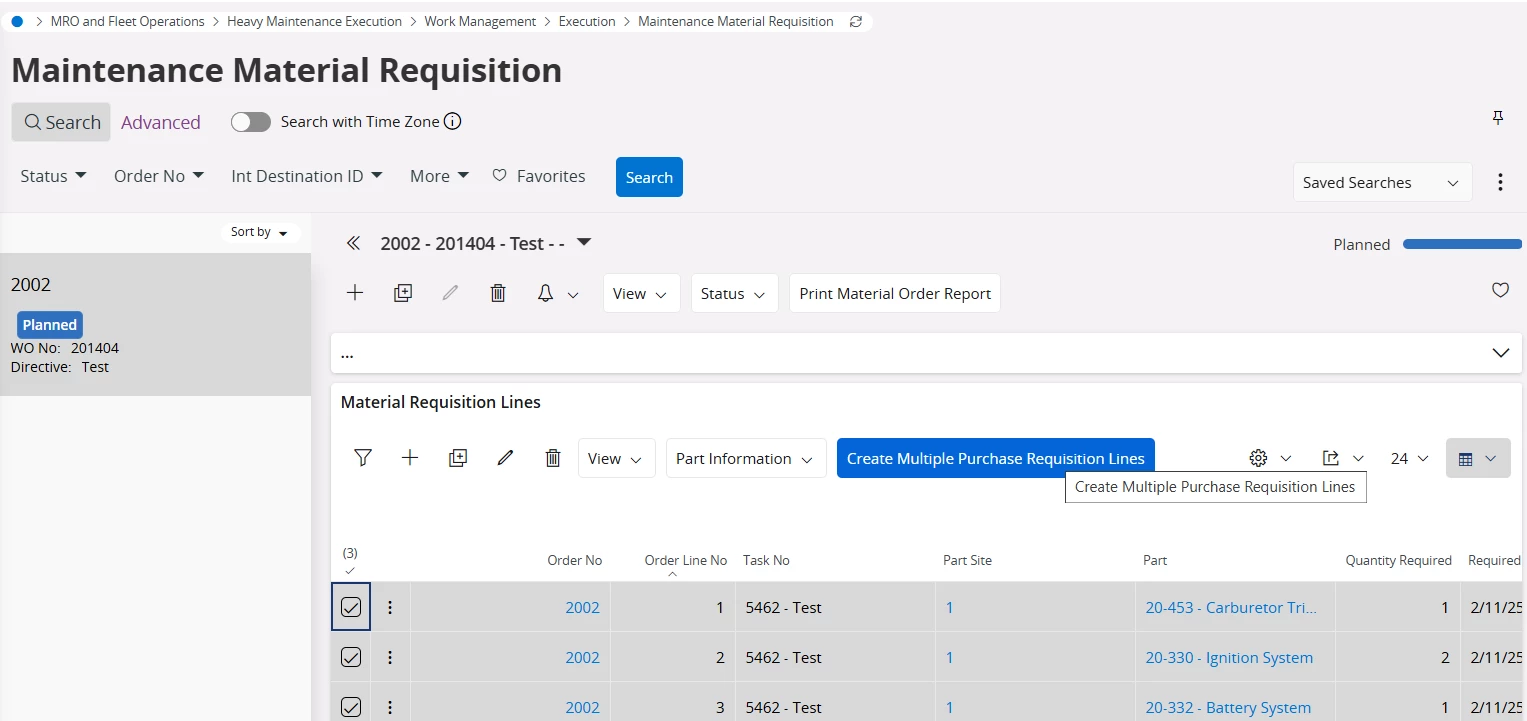Click Create Multiple Purchase Requisition Lines button
This screenshot has height=721, width=1527.
tap(995, 458)
